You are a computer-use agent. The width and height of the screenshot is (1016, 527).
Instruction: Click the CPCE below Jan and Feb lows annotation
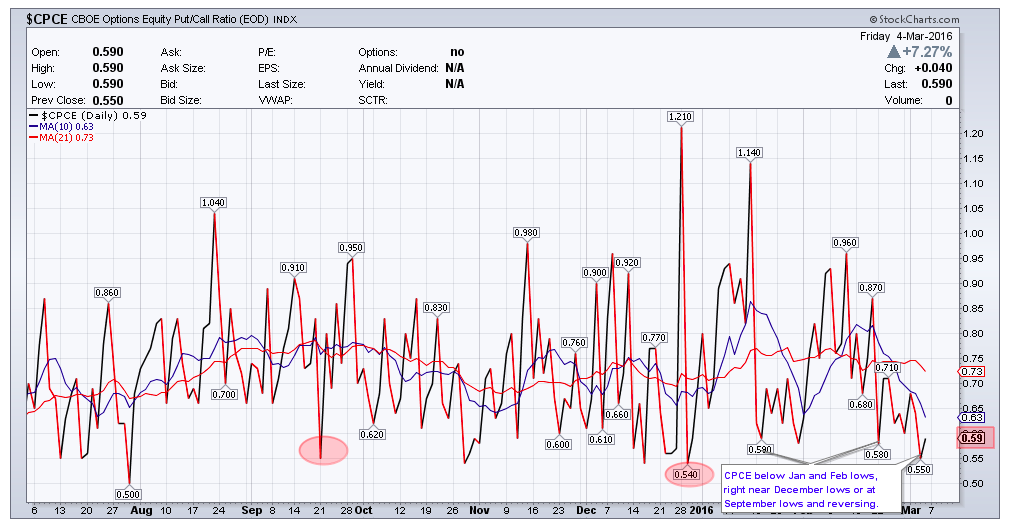(x=810, y=489)
